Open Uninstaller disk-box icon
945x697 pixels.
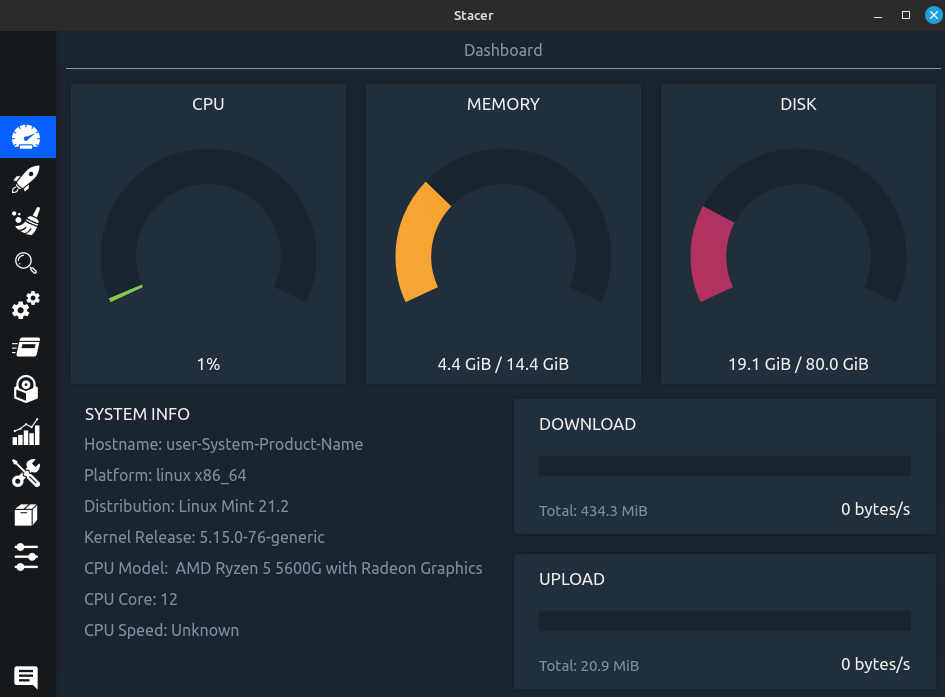(x=26, y=389)
